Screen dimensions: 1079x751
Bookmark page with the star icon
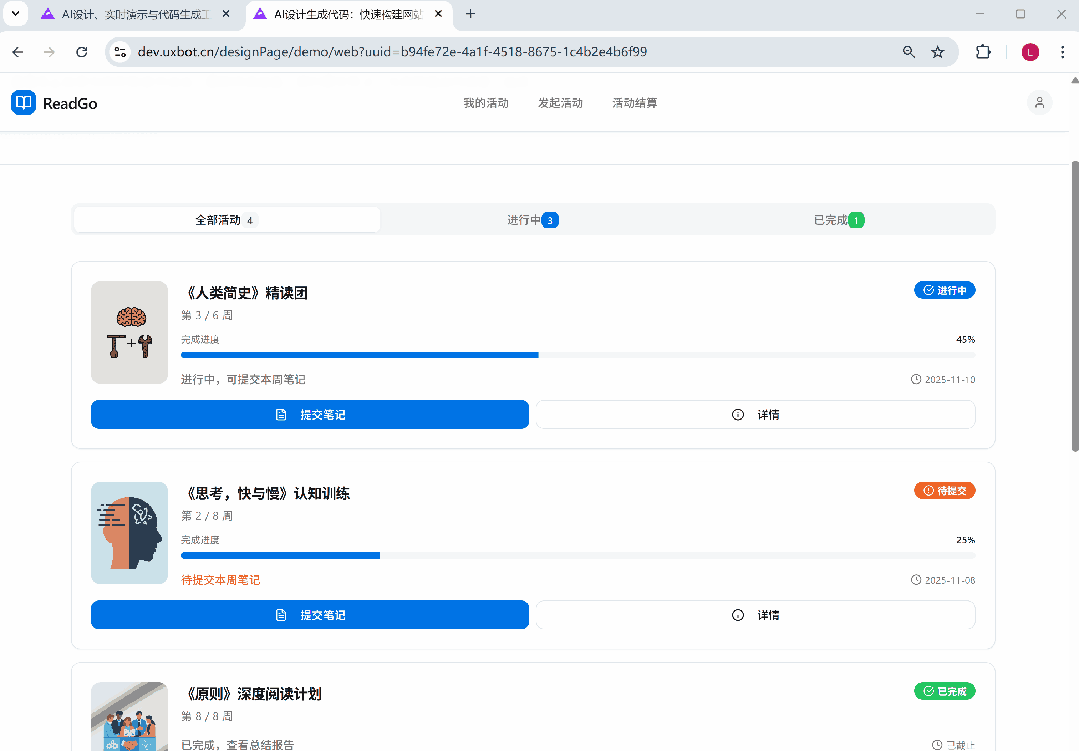click(937, 52)
